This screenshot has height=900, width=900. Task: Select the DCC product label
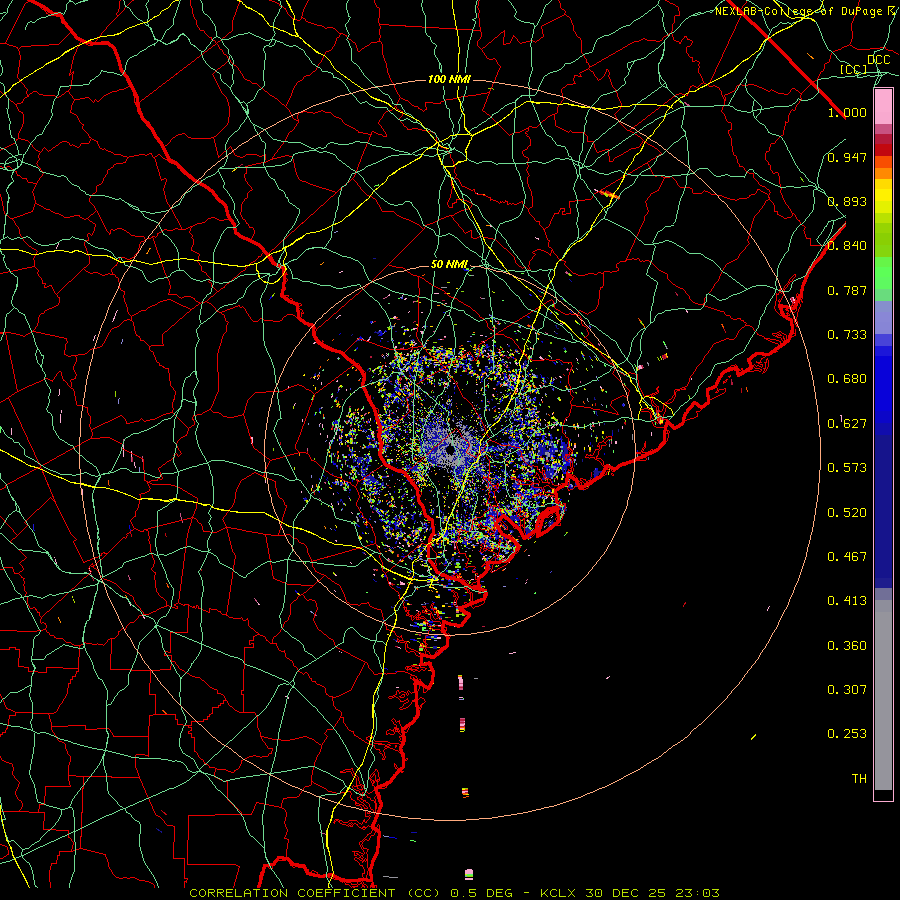[878, 59]
